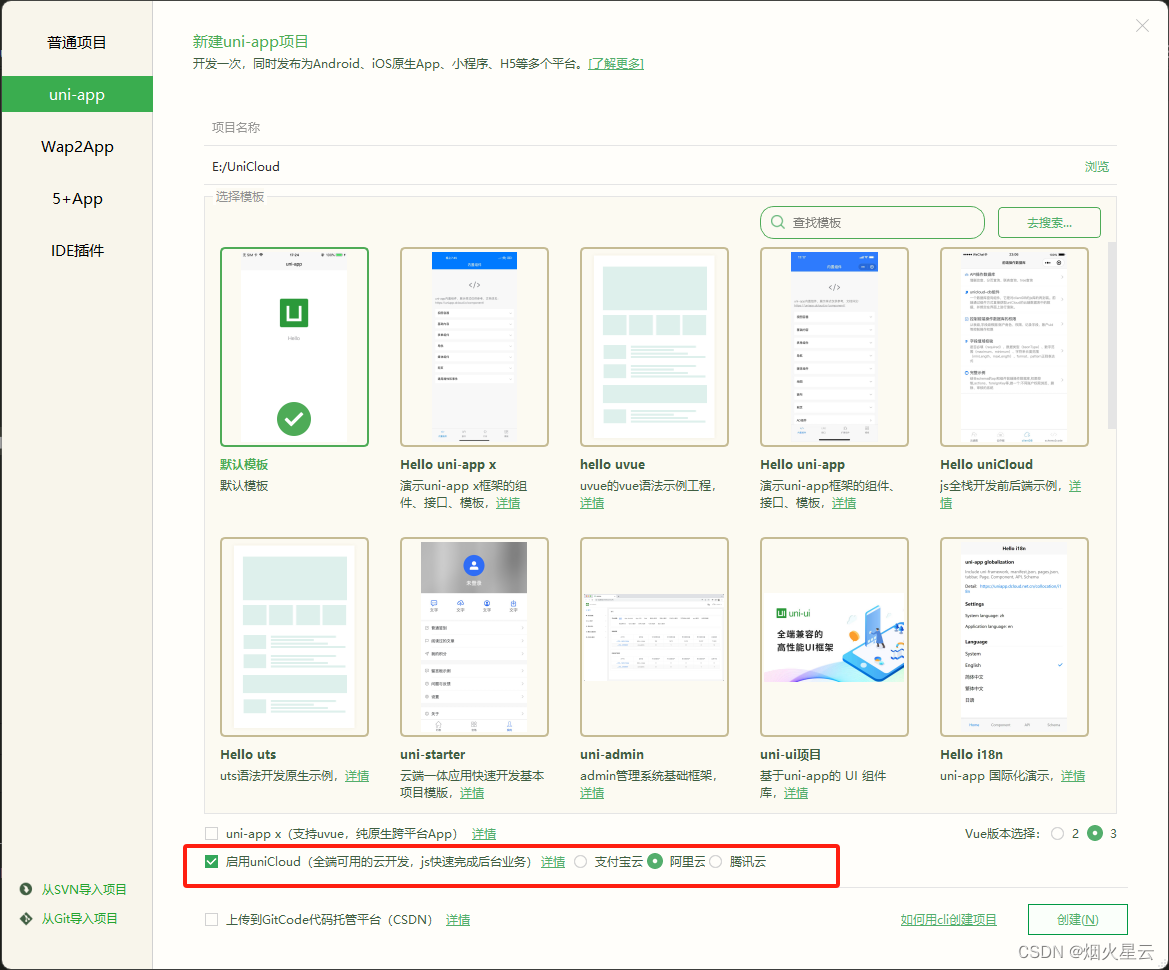Click the uni-starter template title
Screen dimensions: 1169x970
point(432,755)
